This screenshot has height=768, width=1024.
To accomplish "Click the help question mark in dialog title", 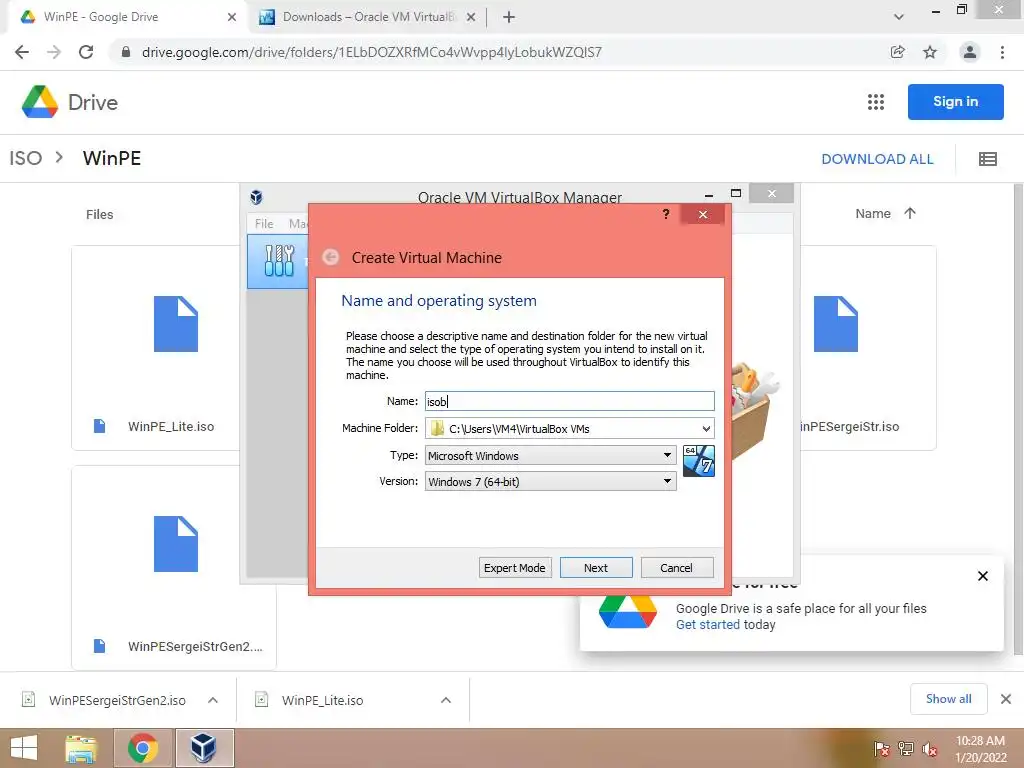I will [665, 214].
